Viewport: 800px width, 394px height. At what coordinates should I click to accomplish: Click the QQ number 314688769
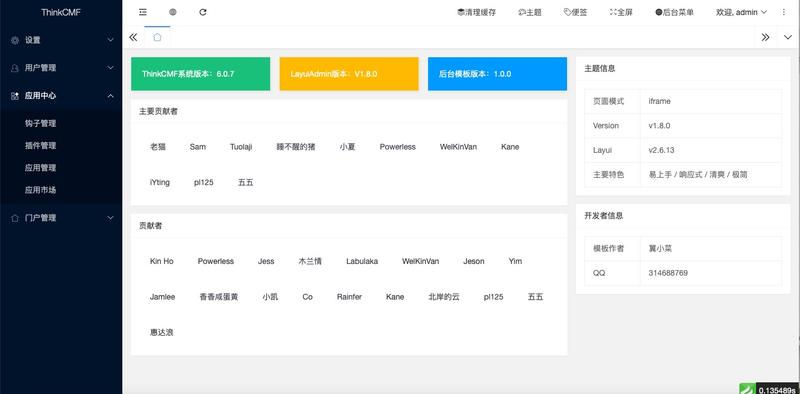click(x=668, y=273)
